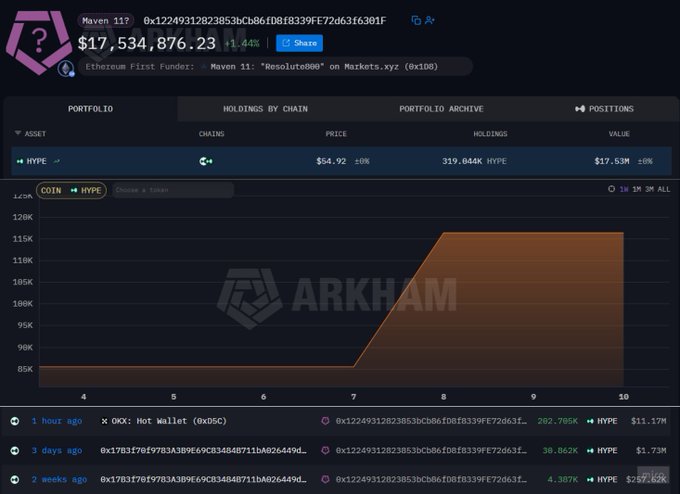This screenshot has height=494, width=680.
Task: Click the add-user follow icon beside address
Action: pyautogui.click(x=430, y=20)
